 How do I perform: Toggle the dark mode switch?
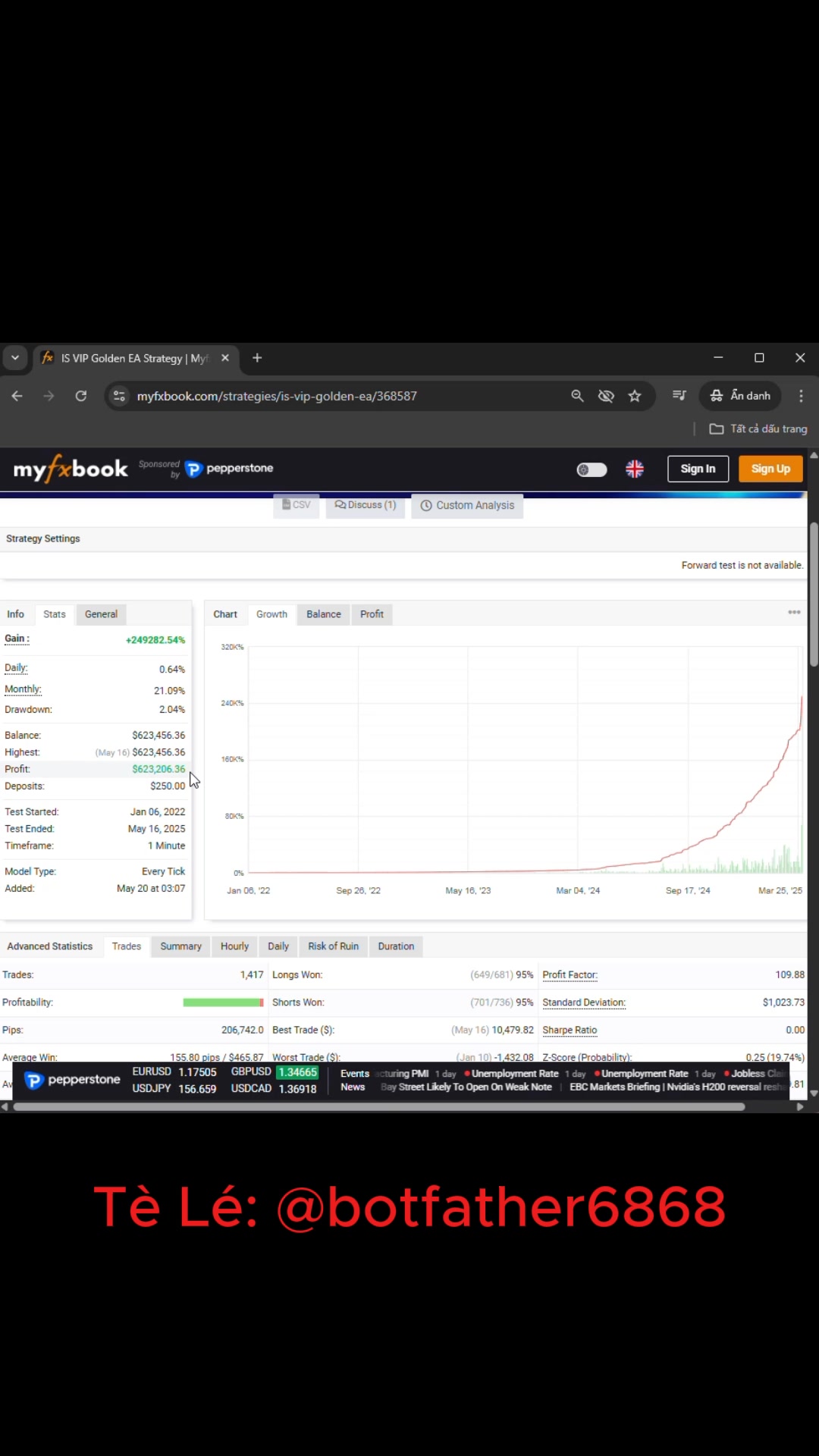[x=591, y=469]
